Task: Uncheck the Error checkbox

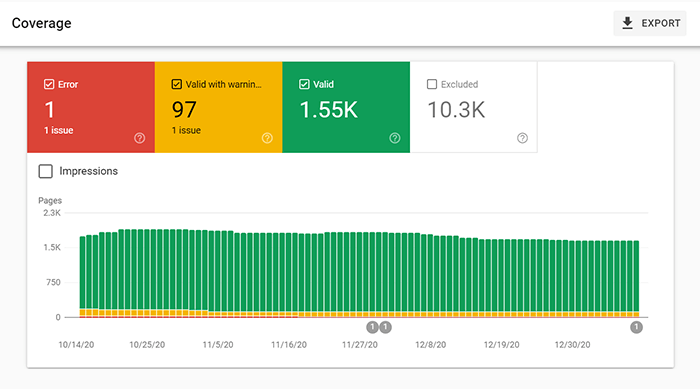Action: pos(49,84)
